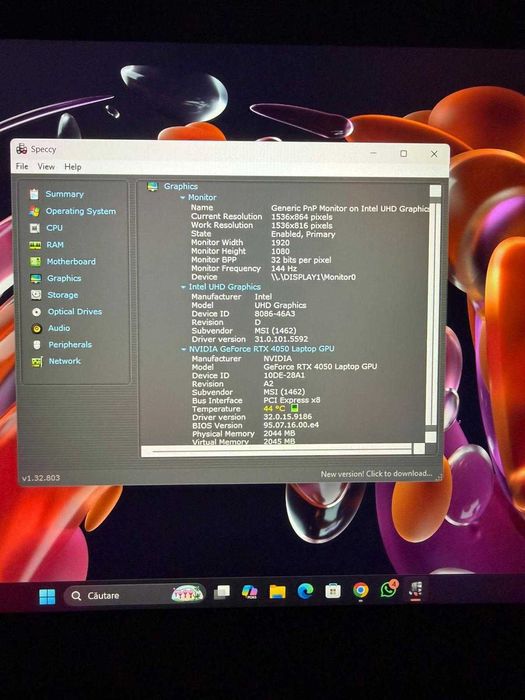This screenshot has width=525, height=700.
Task: Open the Help menu
Action: 73,167
